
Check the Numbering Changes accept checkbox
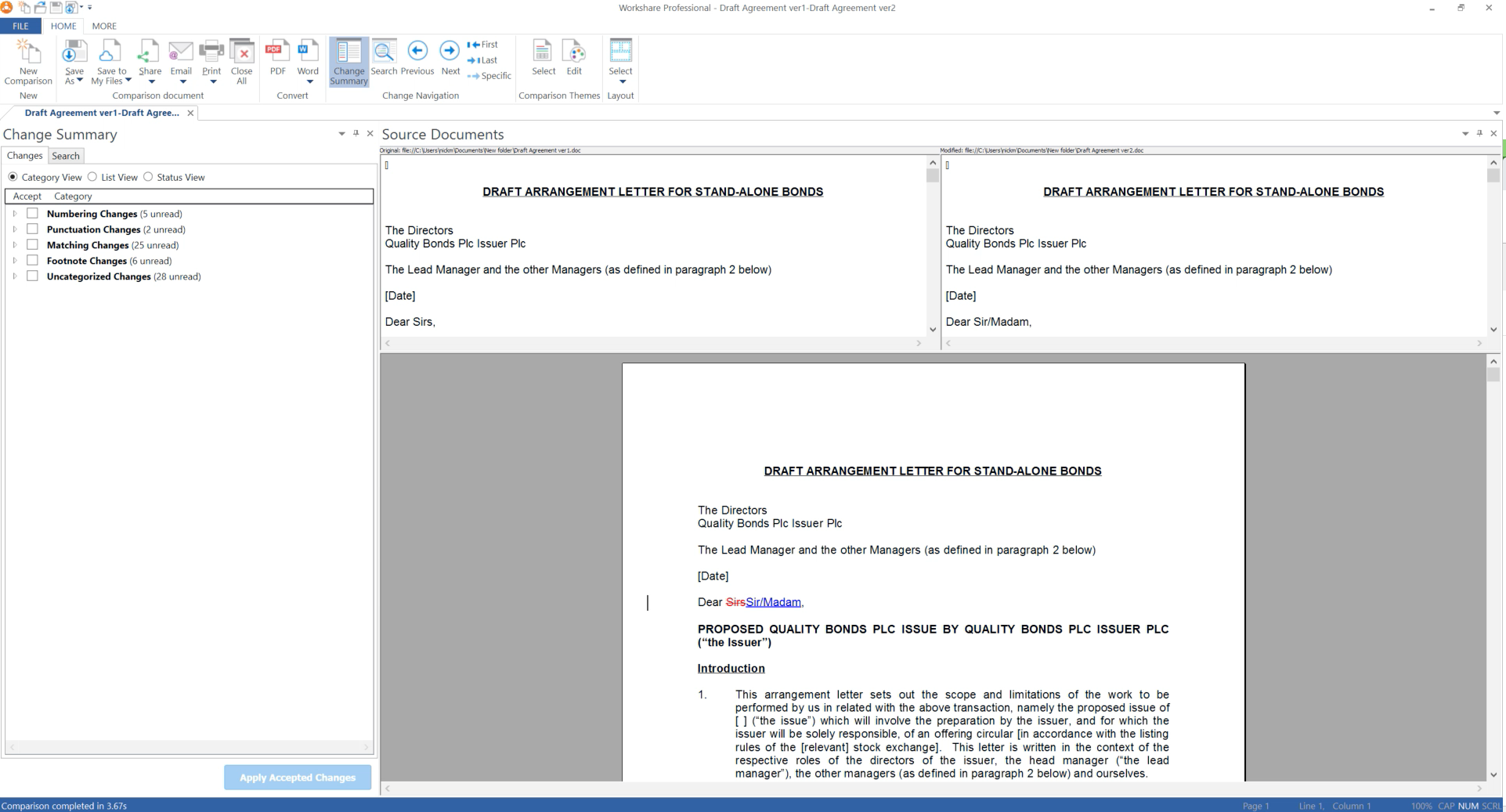(x=33, y=213)
